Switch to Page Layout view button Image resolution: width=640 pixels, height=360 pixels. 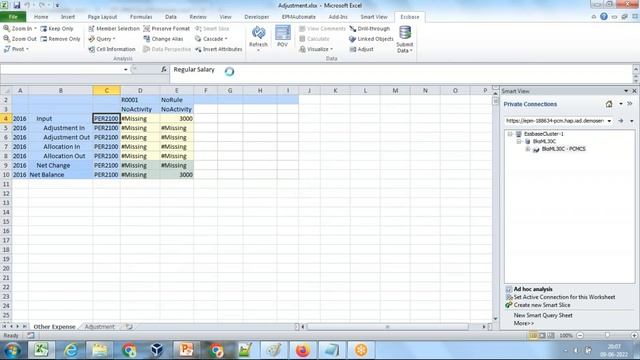pyautogui.click(x=542, y=335)
